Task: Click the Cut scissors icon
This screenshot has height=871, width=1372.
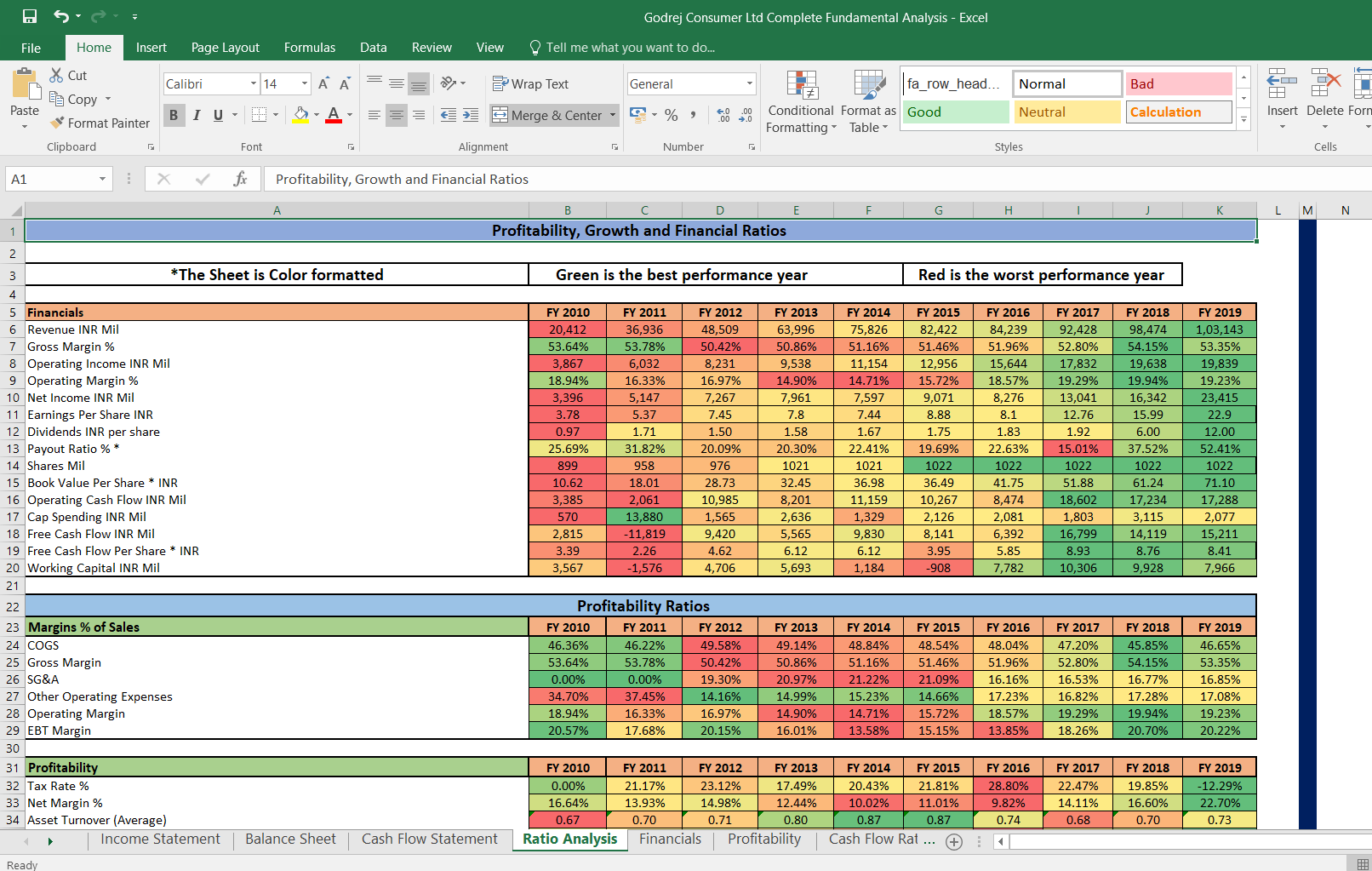Action: pos(56,75)
